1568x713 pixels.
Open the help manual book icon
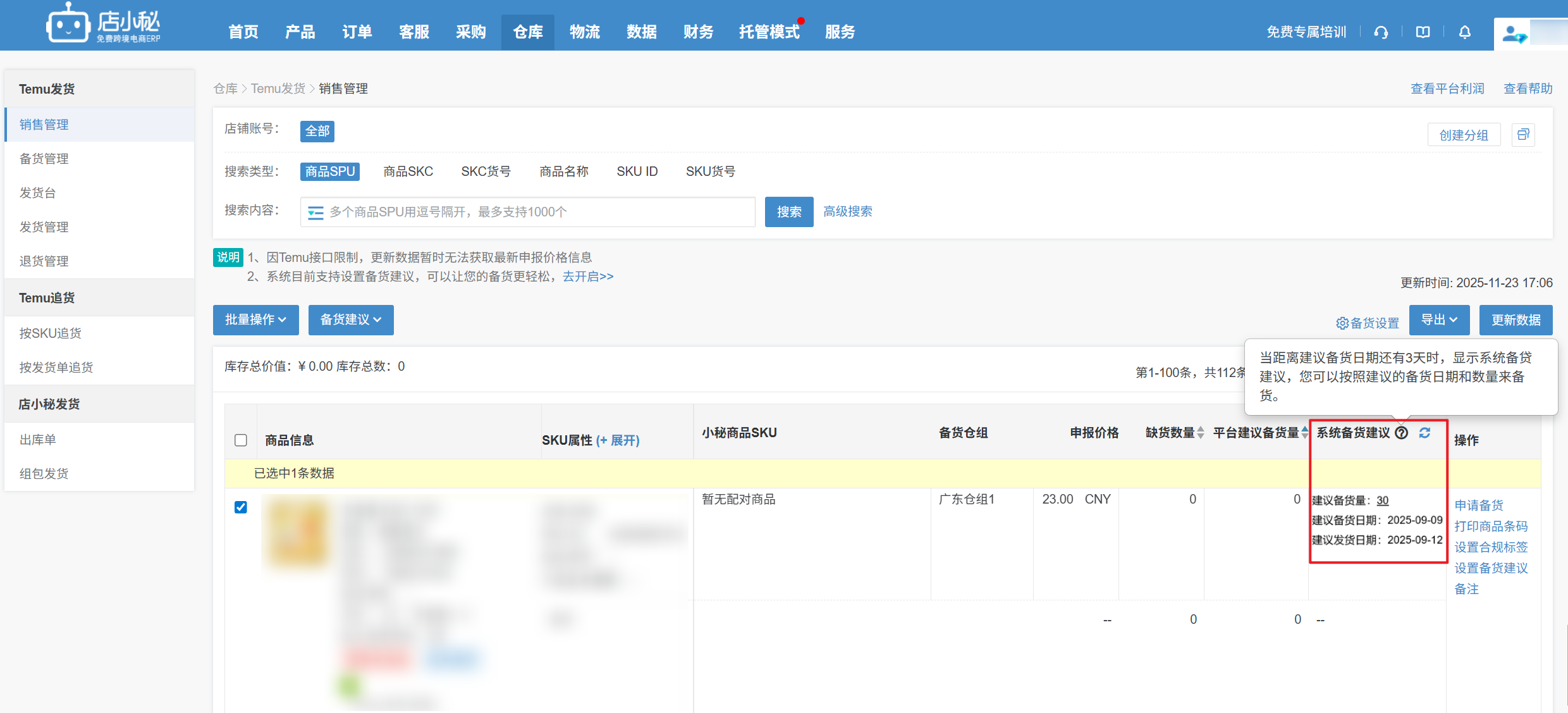(x=1423, y=32)
